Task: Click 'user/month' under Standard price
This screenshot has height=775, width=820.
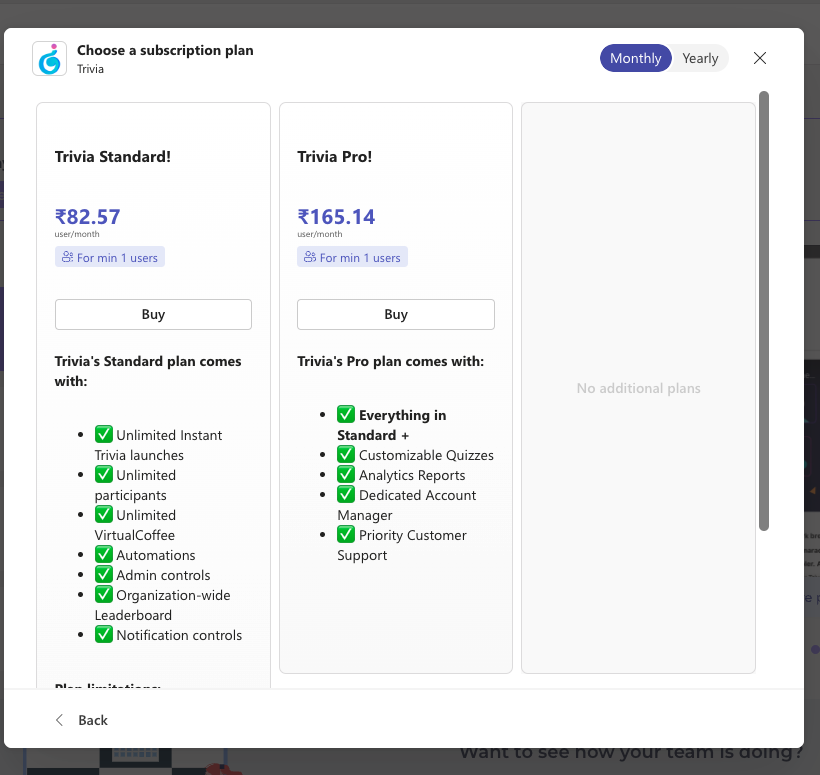Action: pos(77,234)
